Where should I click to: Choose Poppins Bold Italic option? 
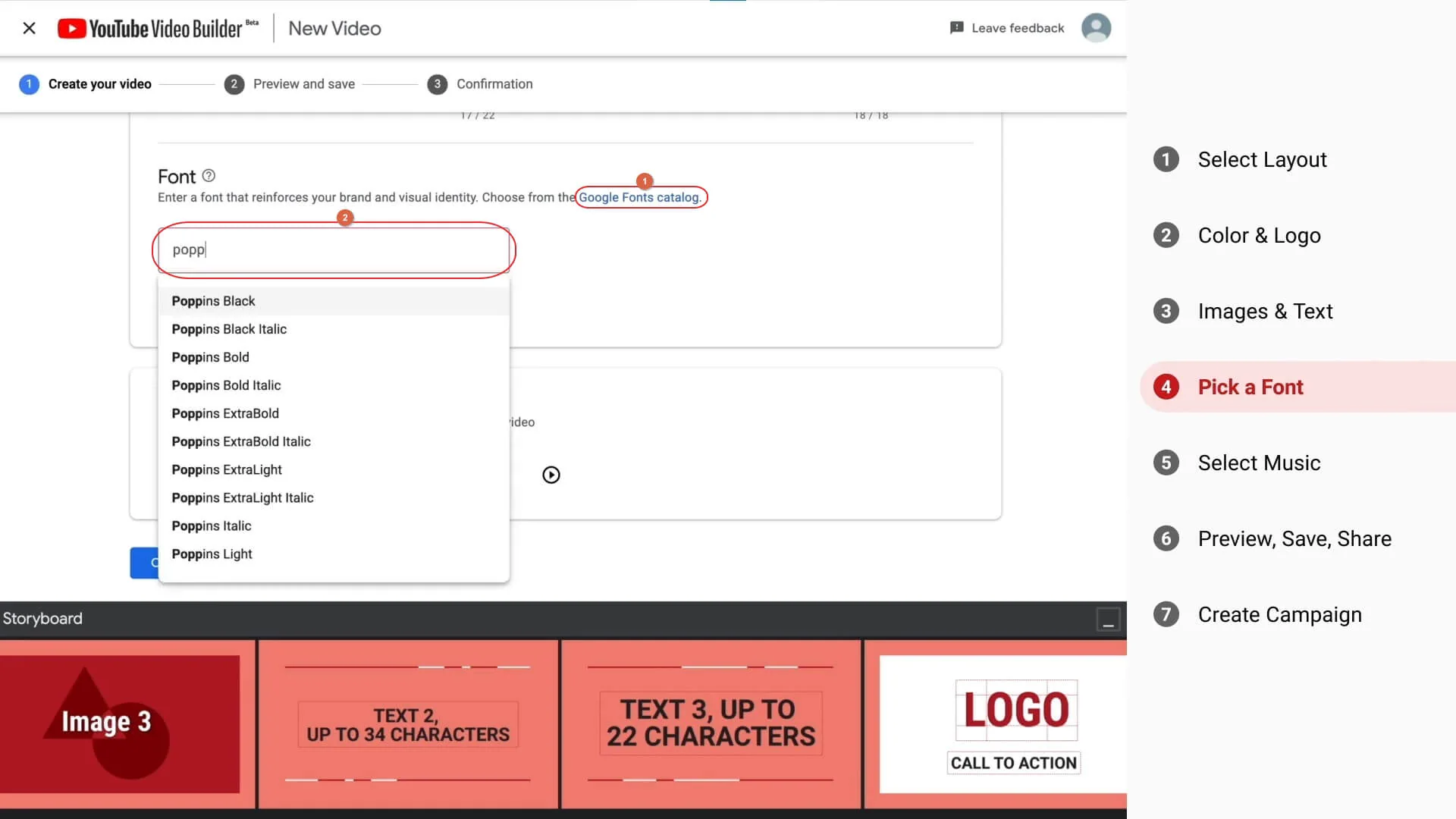[x=226, y=385]
